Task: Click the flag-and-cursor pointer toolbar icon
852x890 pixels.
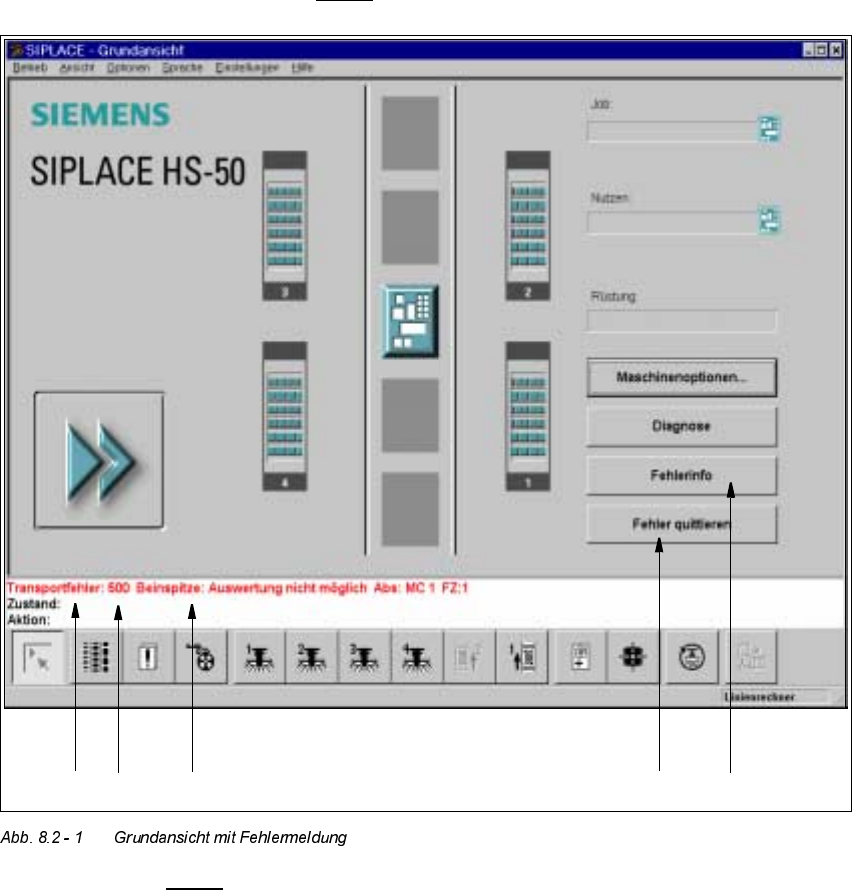Action: coord(38,657)
